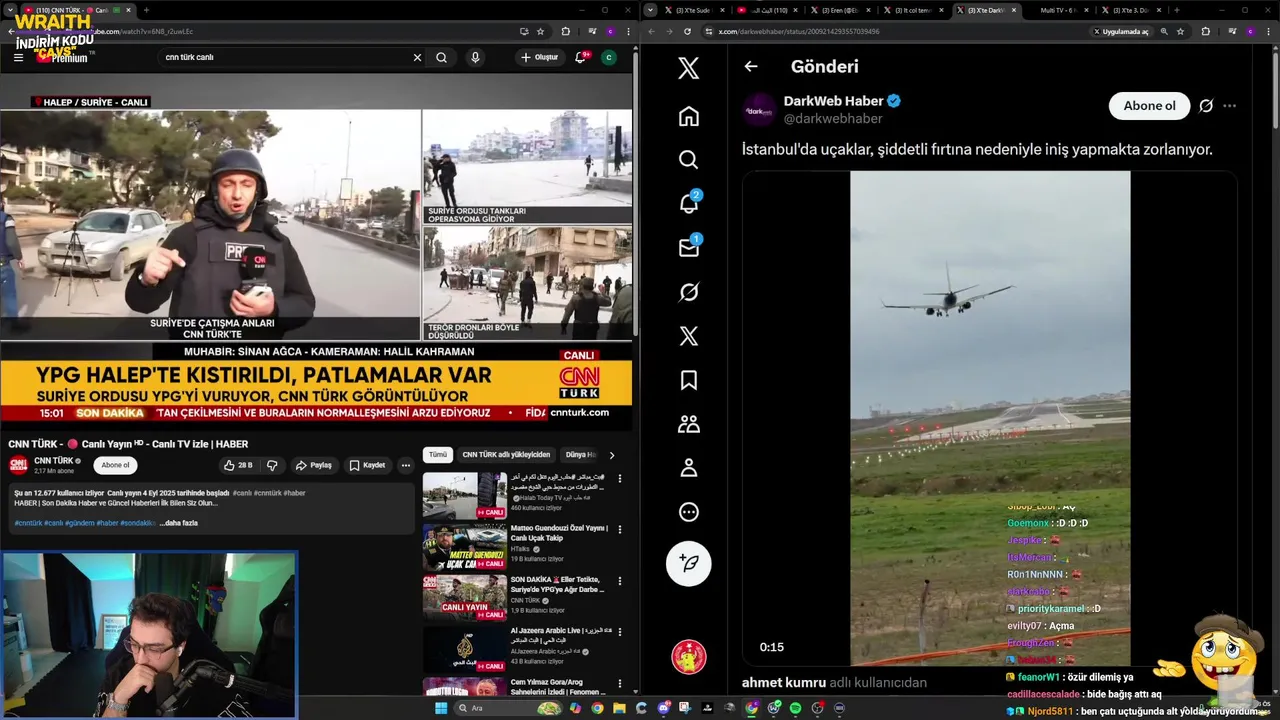
Task: Click the Oluştur create button
Action: (540, 57)
